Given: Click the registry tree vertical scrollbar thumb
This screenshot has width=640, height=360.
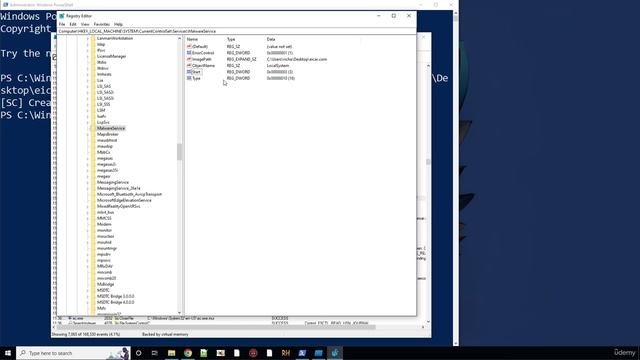Looking at the screenshot, I should coord(179,152).
